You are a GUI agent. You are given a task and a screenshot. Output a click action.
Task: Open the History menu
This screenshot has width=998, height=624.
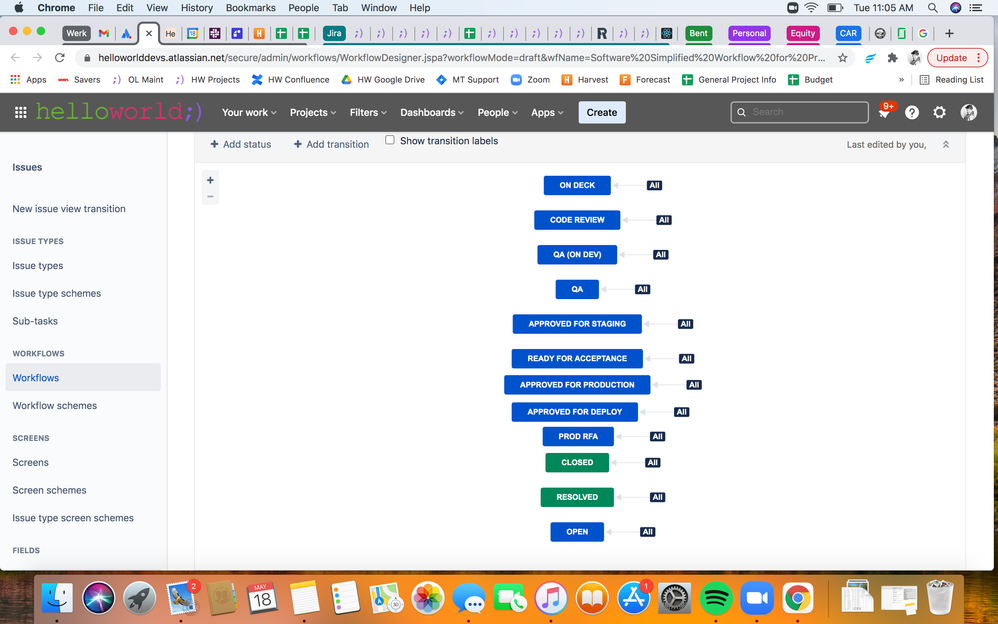(x=197, y=8)
